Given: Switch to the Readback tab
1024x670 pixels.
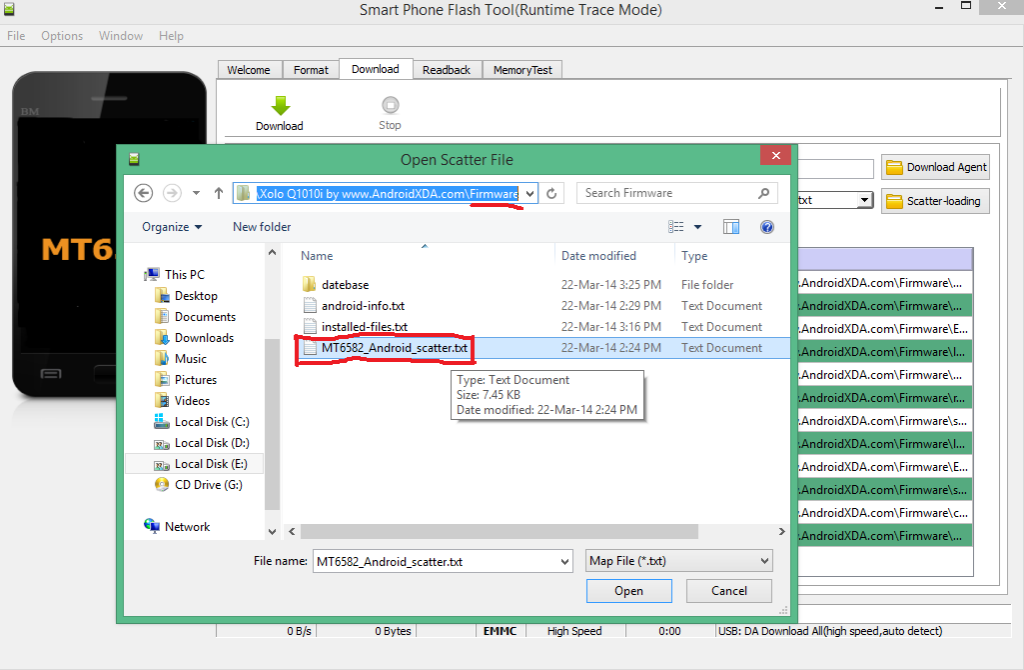Looking at the screenshot, I should point(446,70).
